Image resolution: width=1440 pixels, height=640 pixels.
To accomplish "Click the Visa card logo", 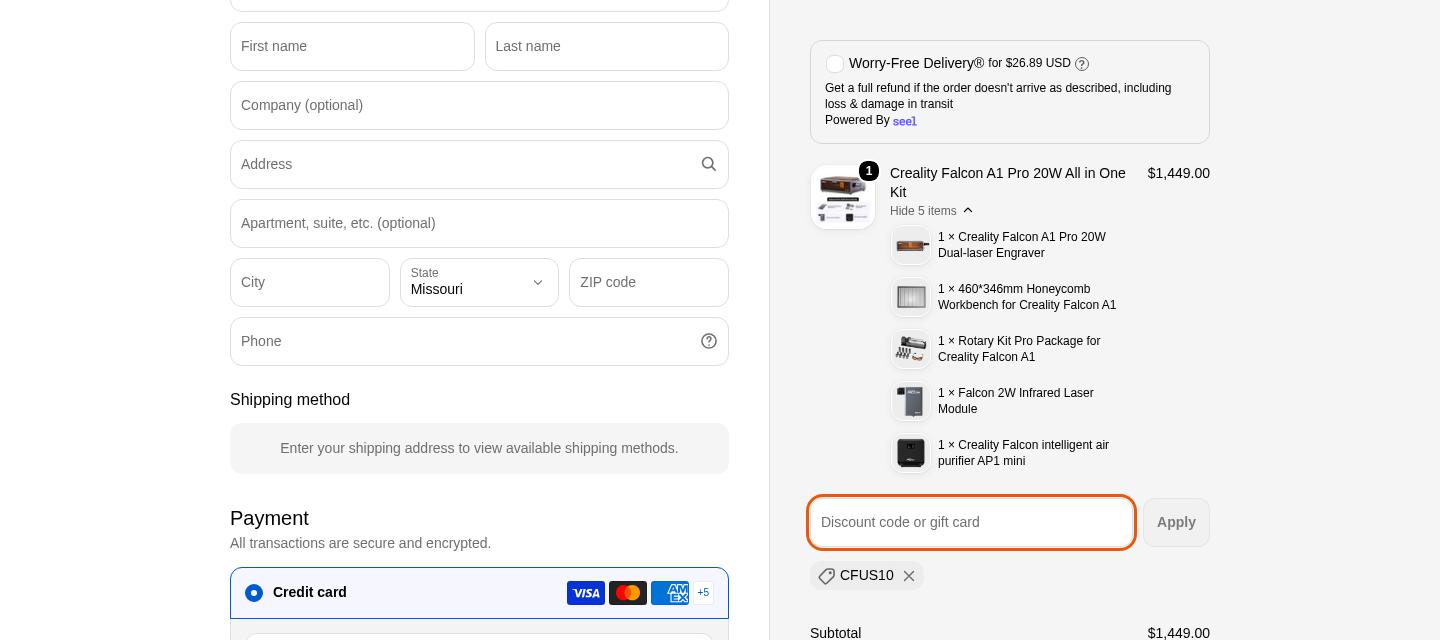I will (x=586, y=593).
